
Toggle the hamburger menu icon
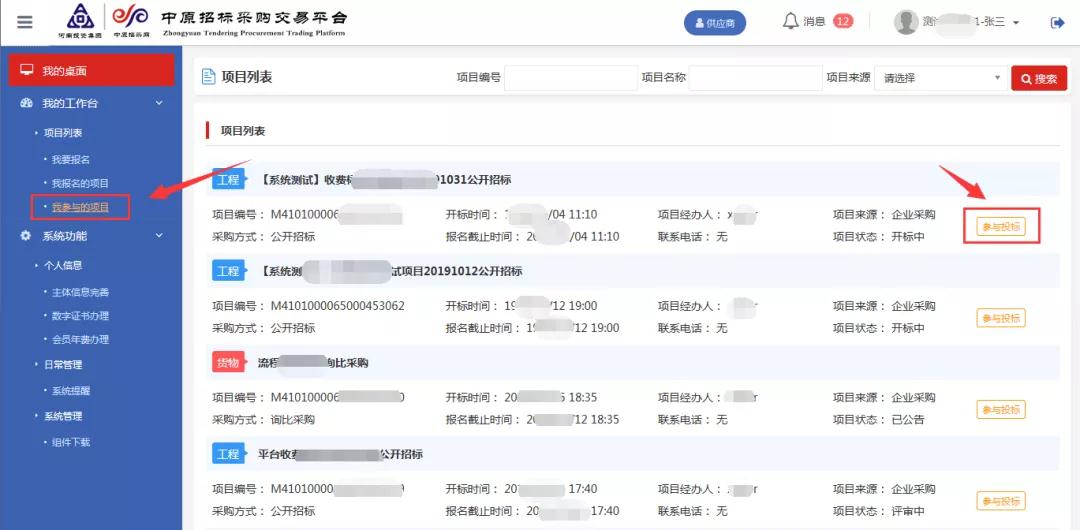25,22
